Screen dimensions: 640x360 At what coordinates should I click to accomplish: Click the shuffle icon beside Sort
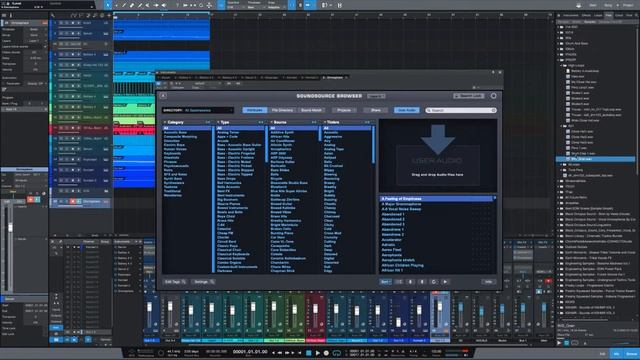(400, 282)
